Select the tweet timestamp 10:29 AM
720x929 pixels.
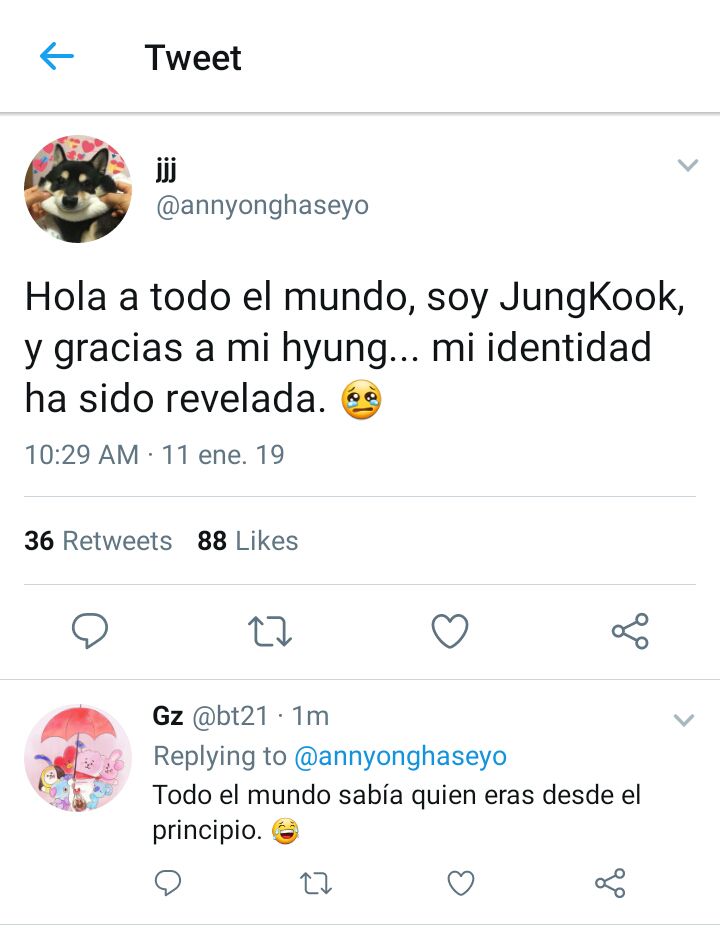82,455
